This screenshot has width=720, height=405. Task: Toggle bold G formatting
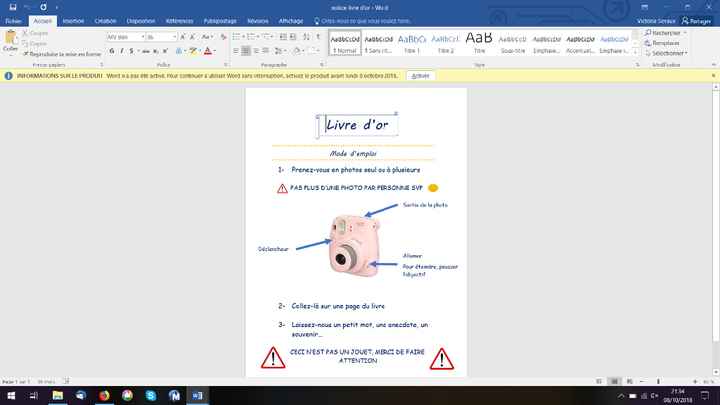pyautogui.click(x=112, y=51)
